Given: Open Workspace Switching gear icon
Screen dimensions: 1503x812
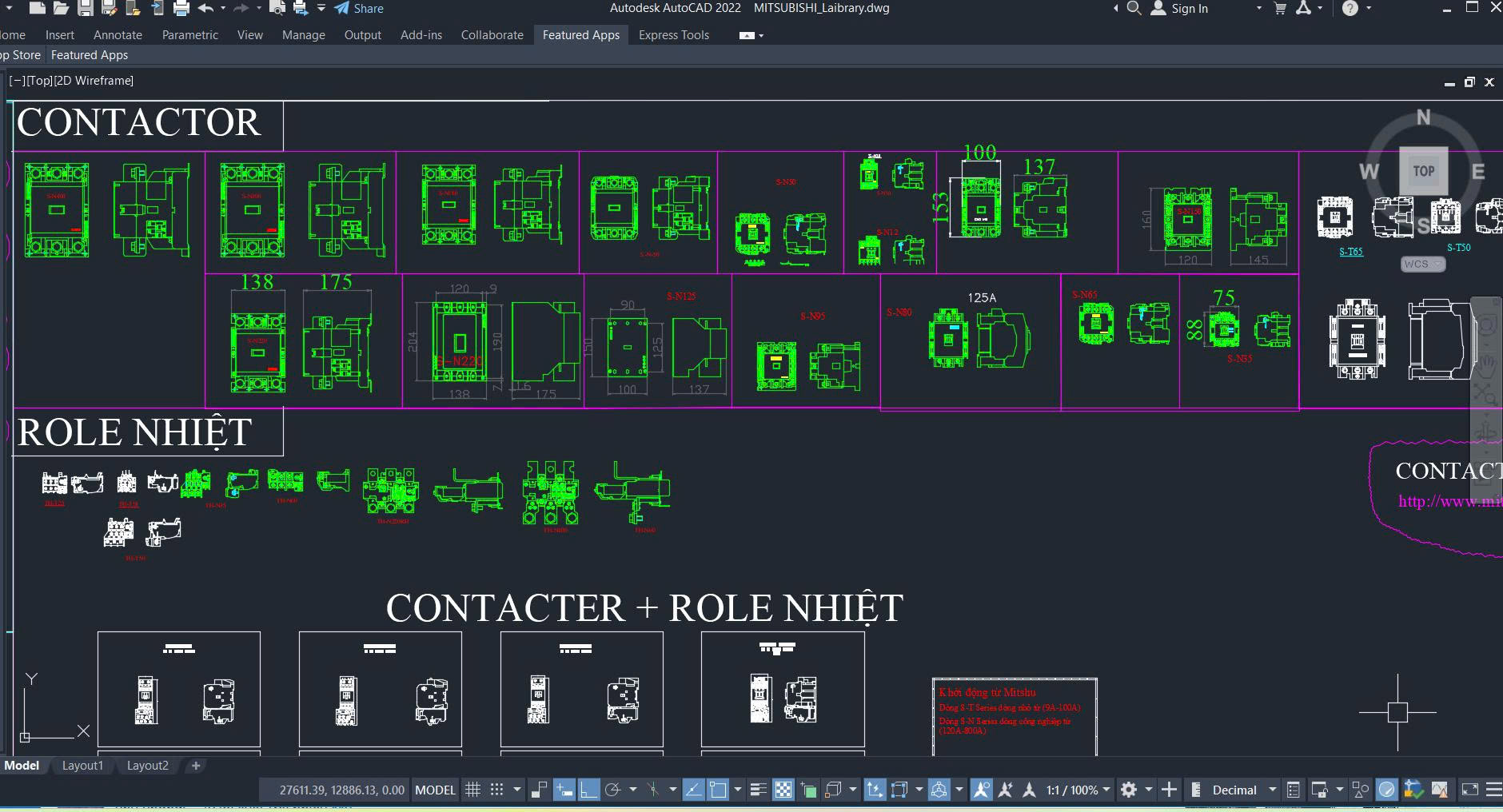Looking at the screenshot, I should (x=1128, y=790).
